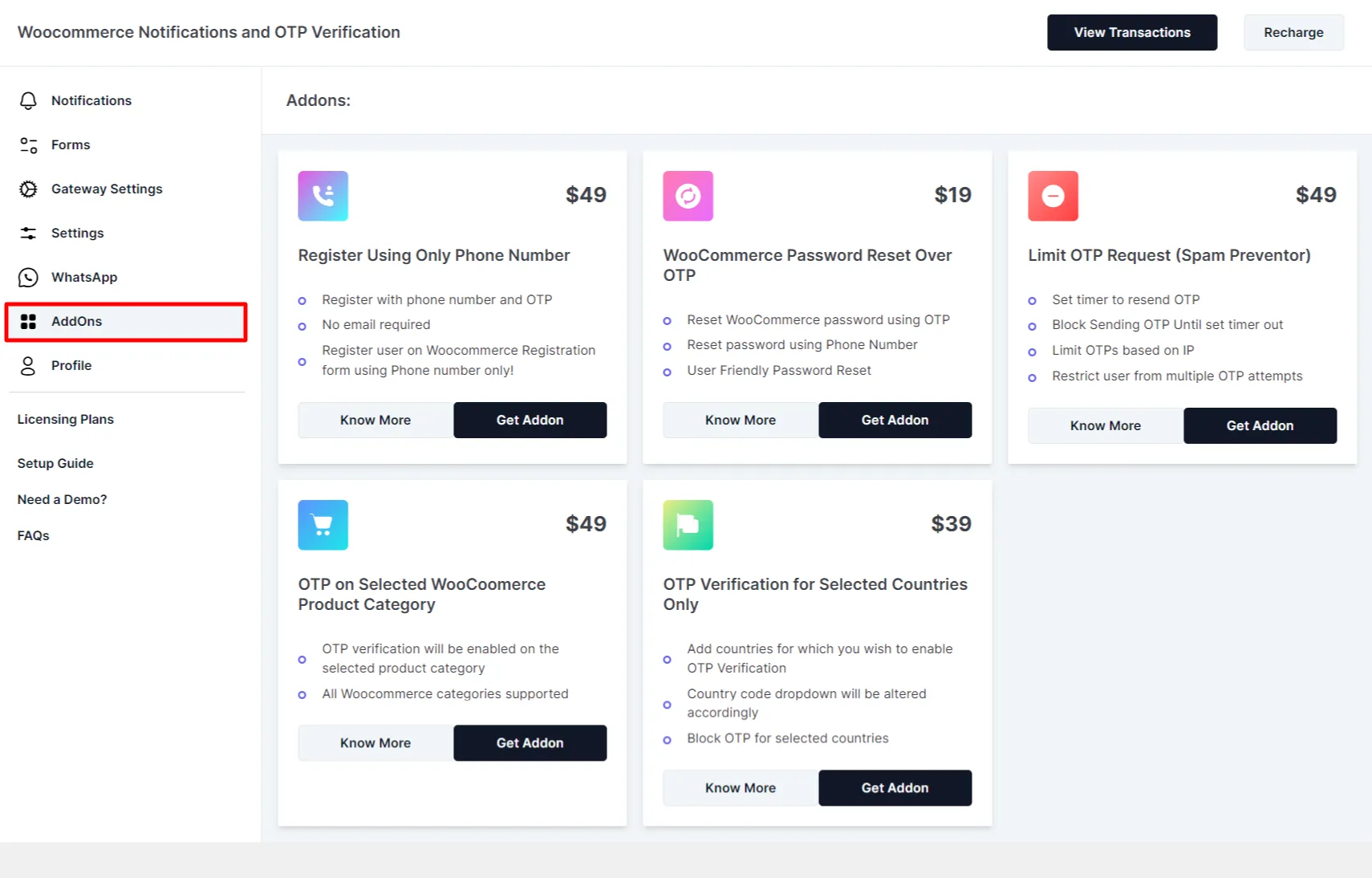Open the Profile page
Viewport: 1372px width, 878px height.
(x=126, y=365)
